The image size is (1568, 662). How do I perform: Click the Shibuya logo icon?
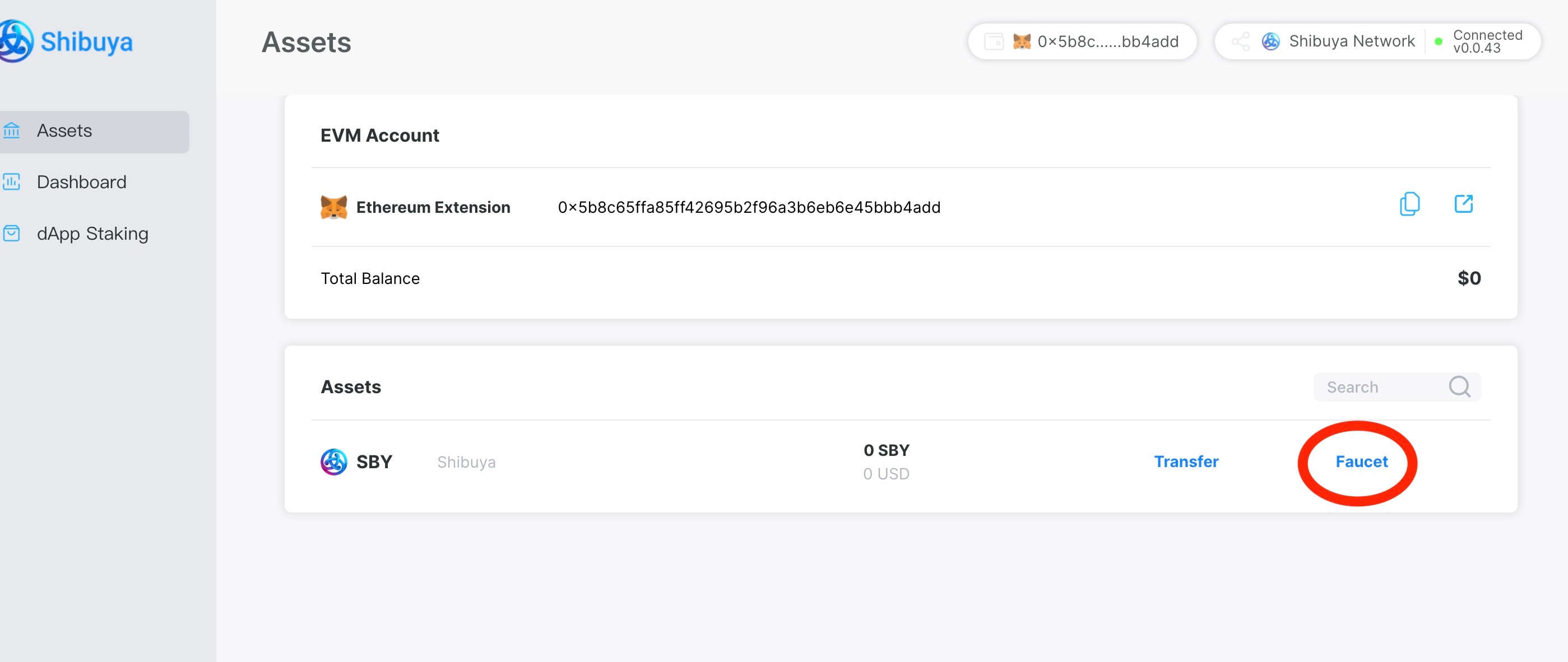coord(15,41)
